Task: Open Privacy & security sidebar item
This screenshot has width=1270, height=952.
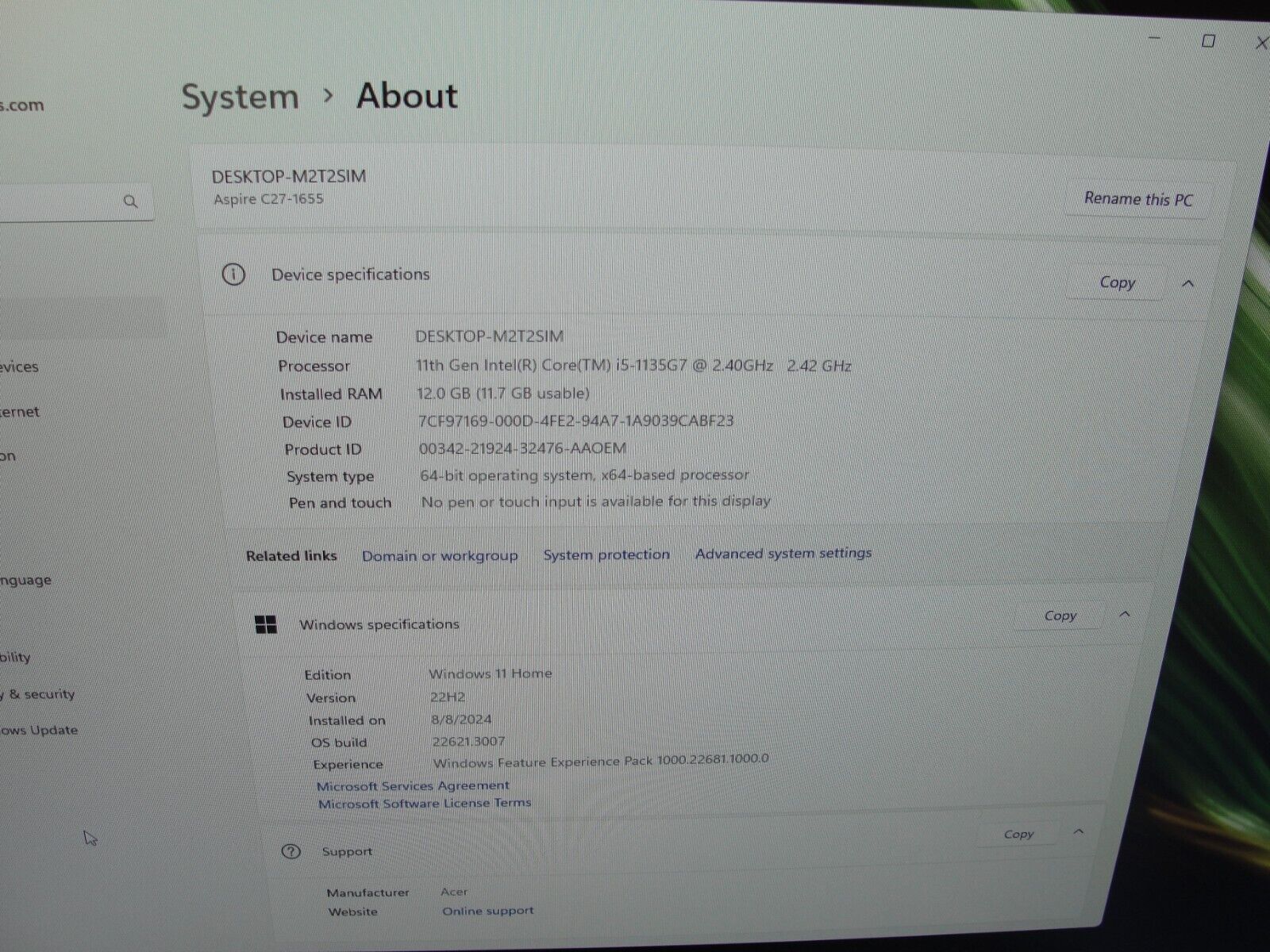Action: pyautogui.click(x=37, y=695)
